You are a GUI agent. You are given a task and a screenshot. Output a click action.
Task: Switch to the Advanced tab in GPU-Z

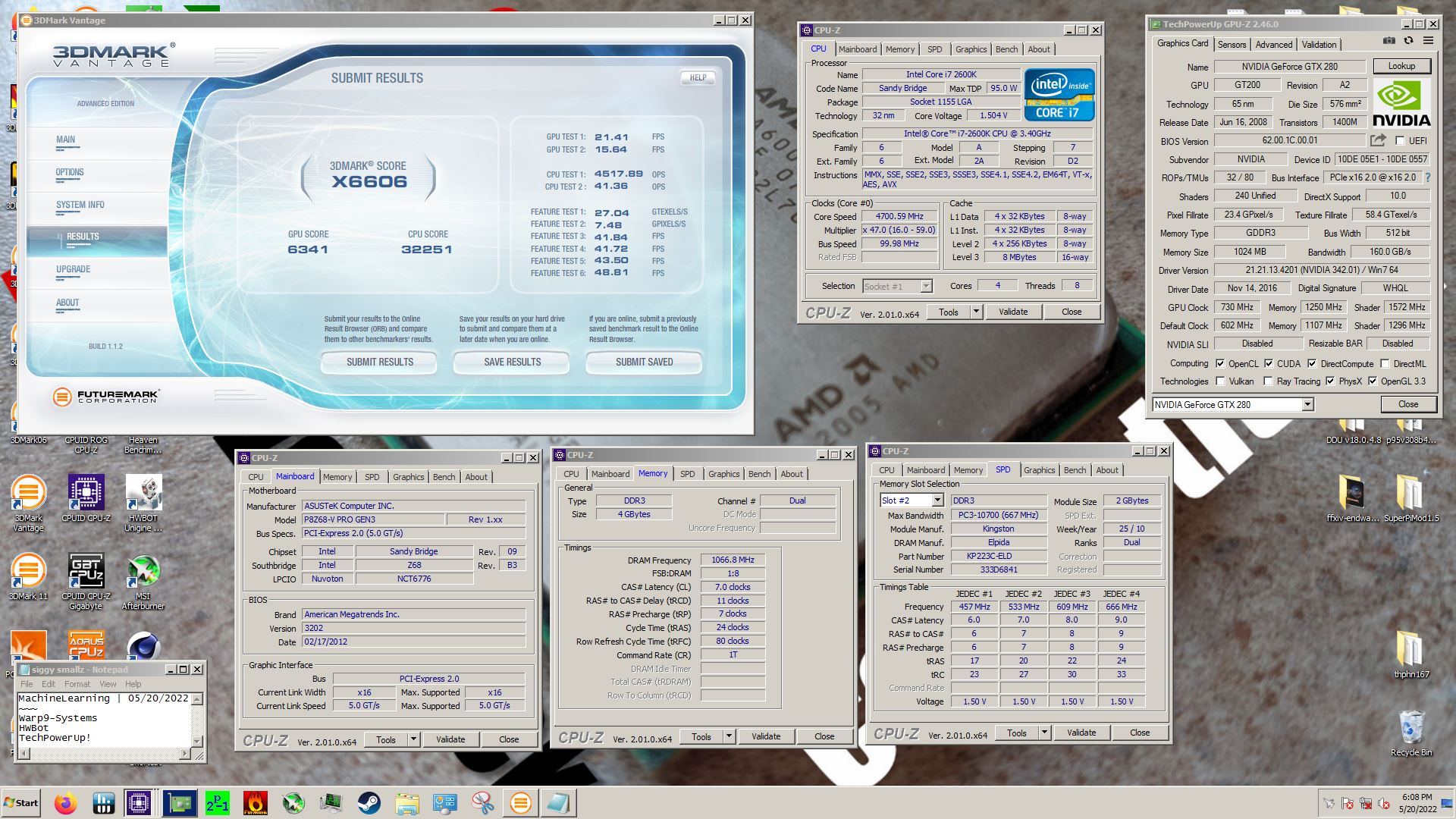tap(1273, 45)
